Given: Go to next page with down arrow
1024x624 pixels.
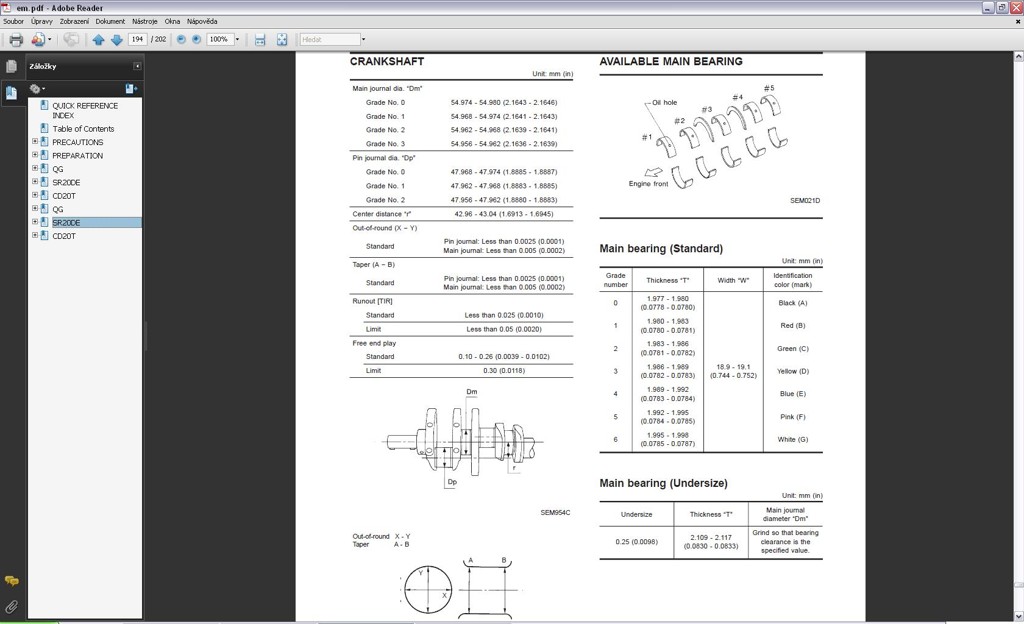Looking at the screenshot, I should [x=116, y=40].
